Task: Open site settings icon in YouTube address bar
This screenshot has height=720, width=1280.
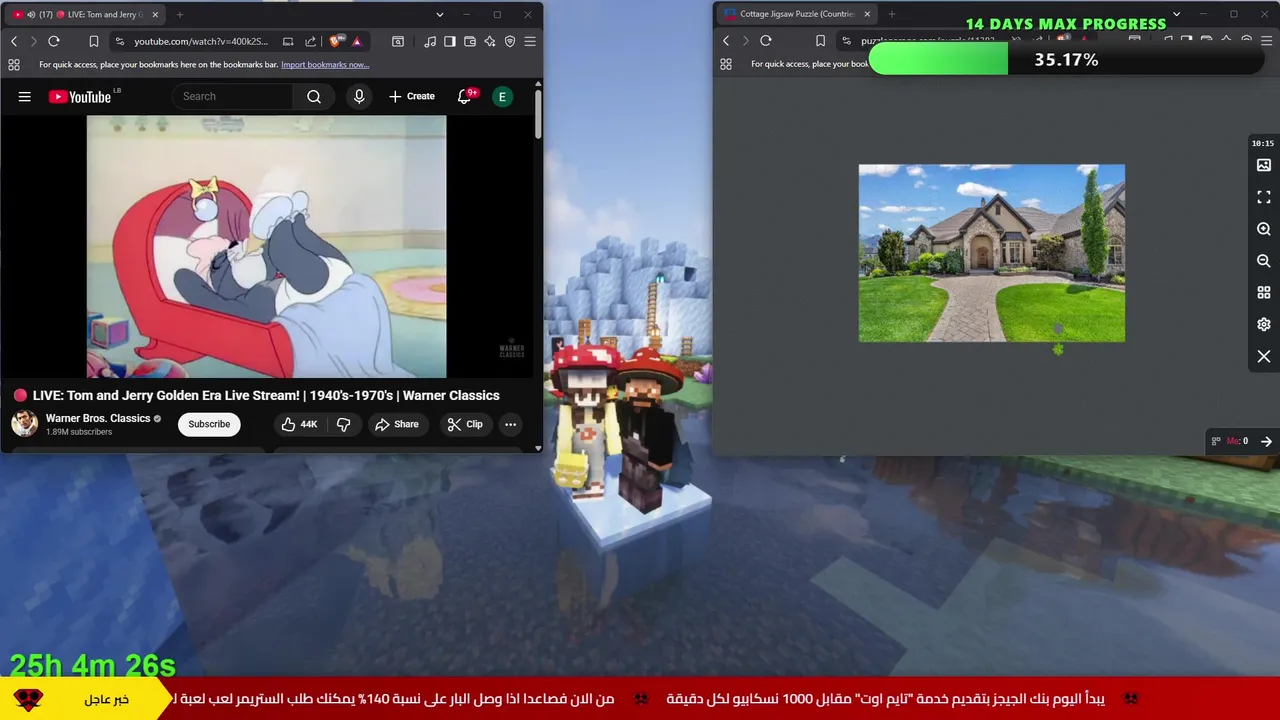Action: 119,41
